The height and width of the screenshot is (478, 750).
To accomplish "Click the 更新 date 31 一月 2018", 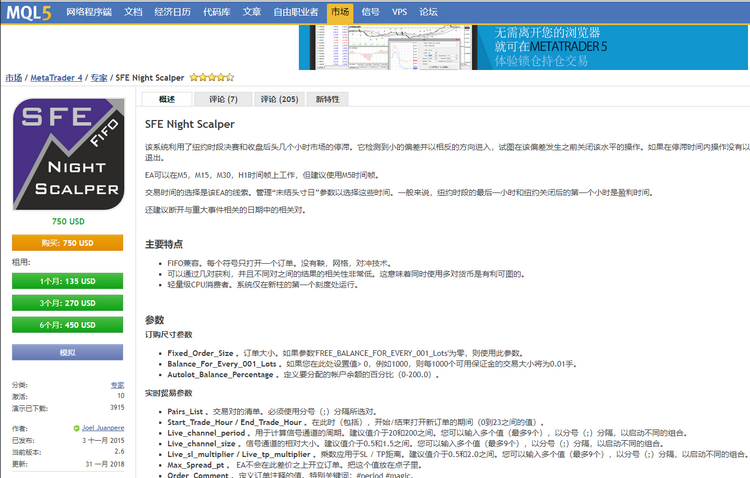I will (105, 464).
